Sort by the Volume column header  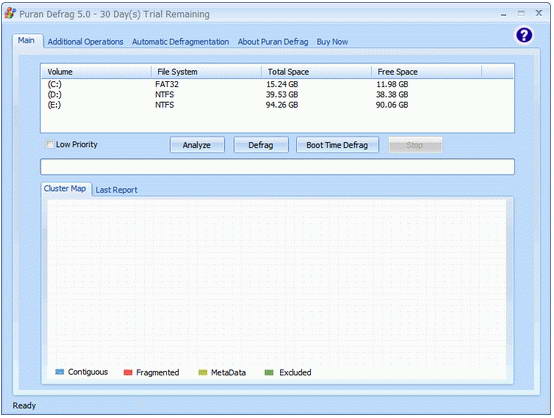click(96, 72)
